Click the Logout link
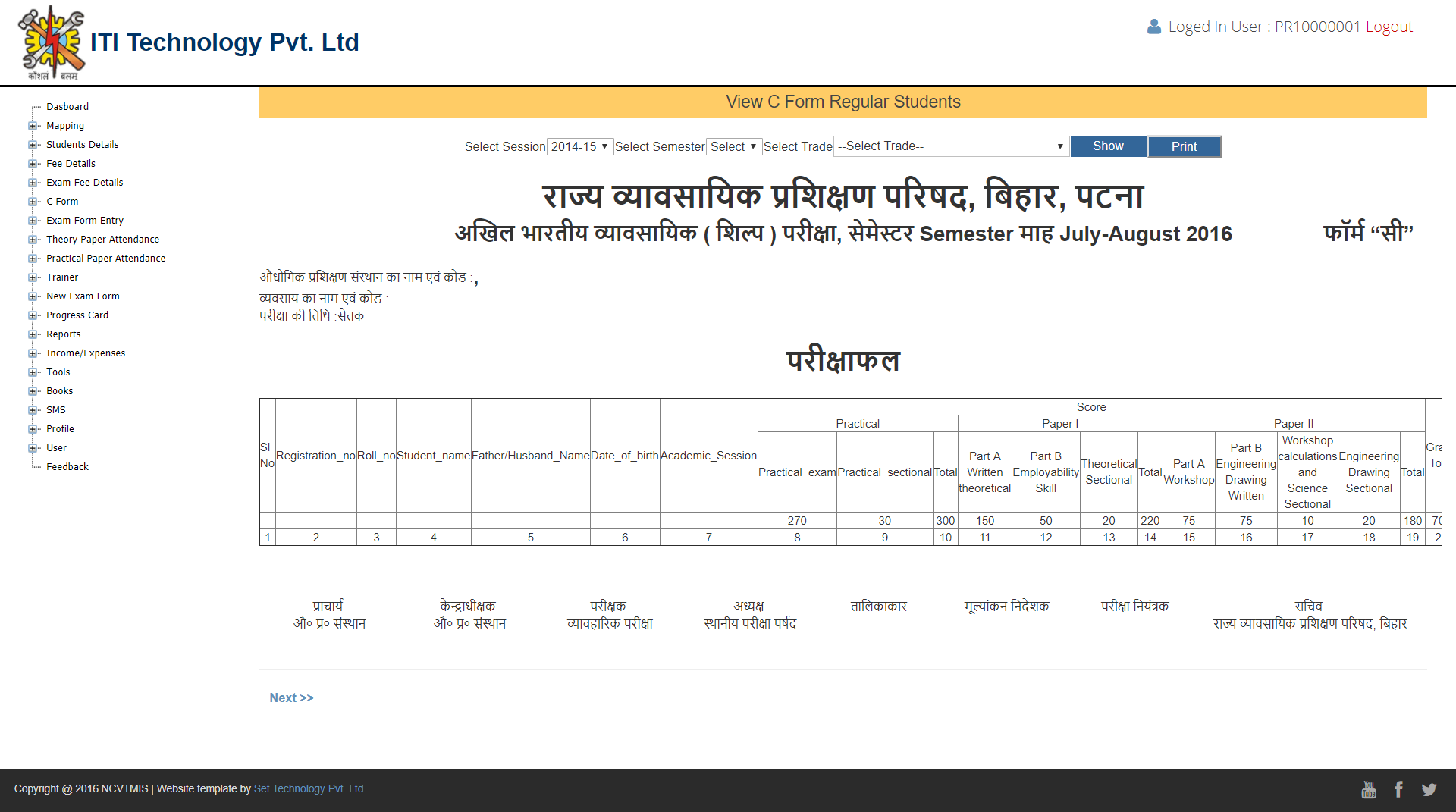Image resolution: width=1456 pixels, height=812 pixels. point(1389,27)
